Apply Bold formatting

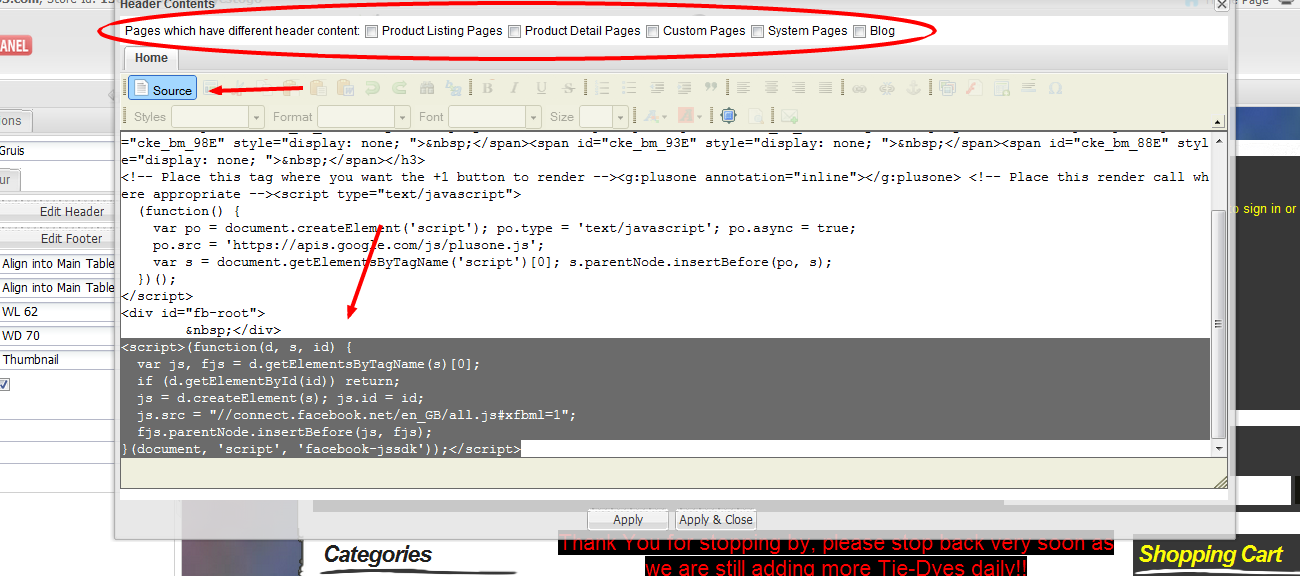488,88
